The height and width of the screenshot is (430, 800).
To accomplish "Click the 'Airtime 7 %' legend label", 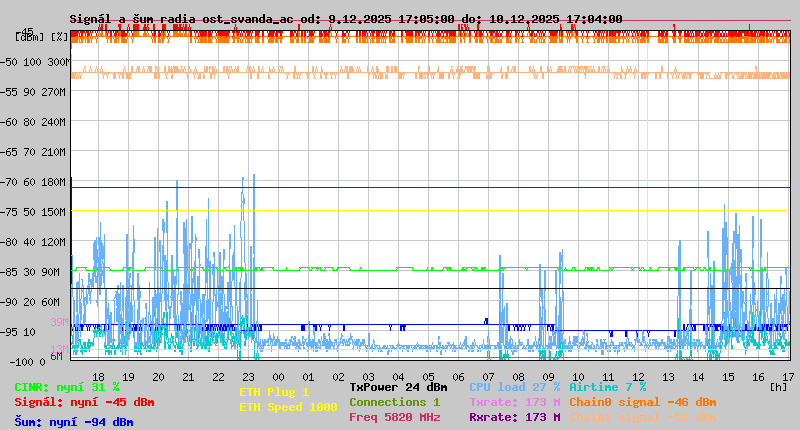I will click(x=608, y=387).
